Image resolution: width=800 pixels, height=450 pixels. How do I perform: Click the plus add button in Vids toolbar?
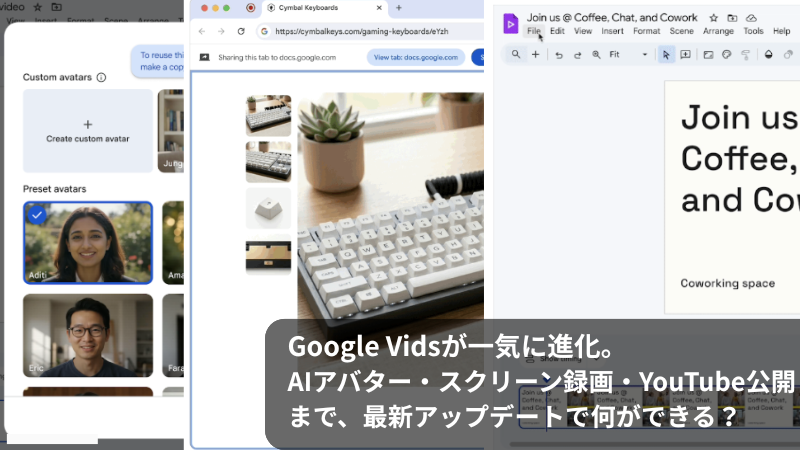click(535, 54)
